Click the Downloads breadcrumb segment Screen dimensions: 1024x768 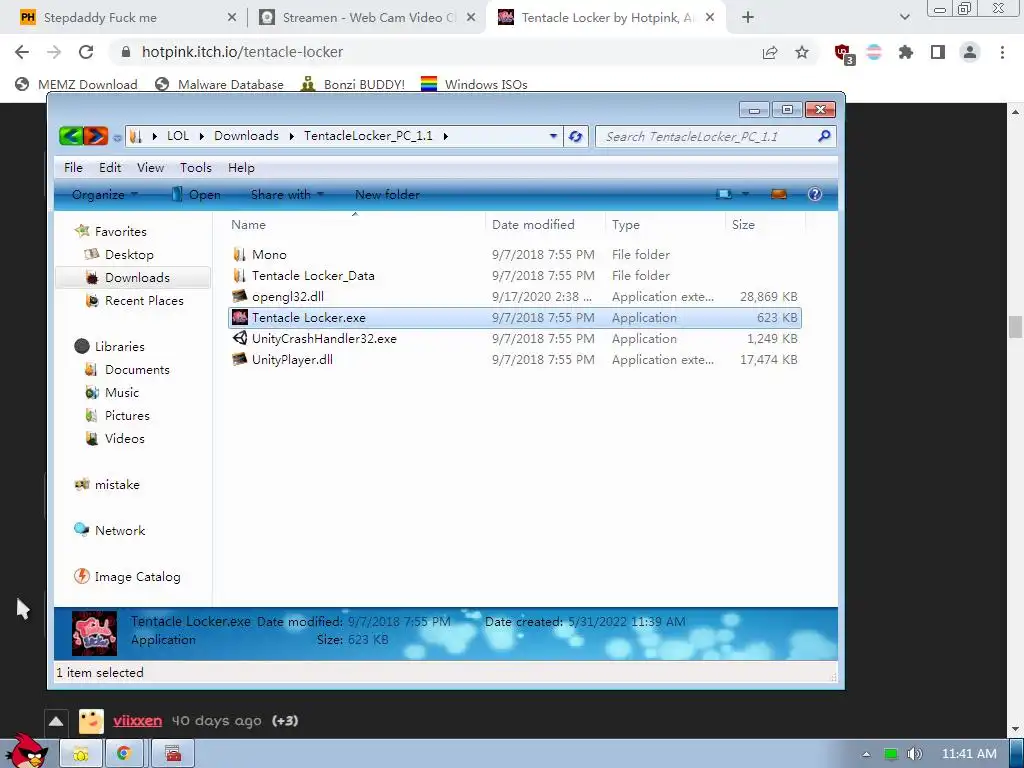[246, 136]
